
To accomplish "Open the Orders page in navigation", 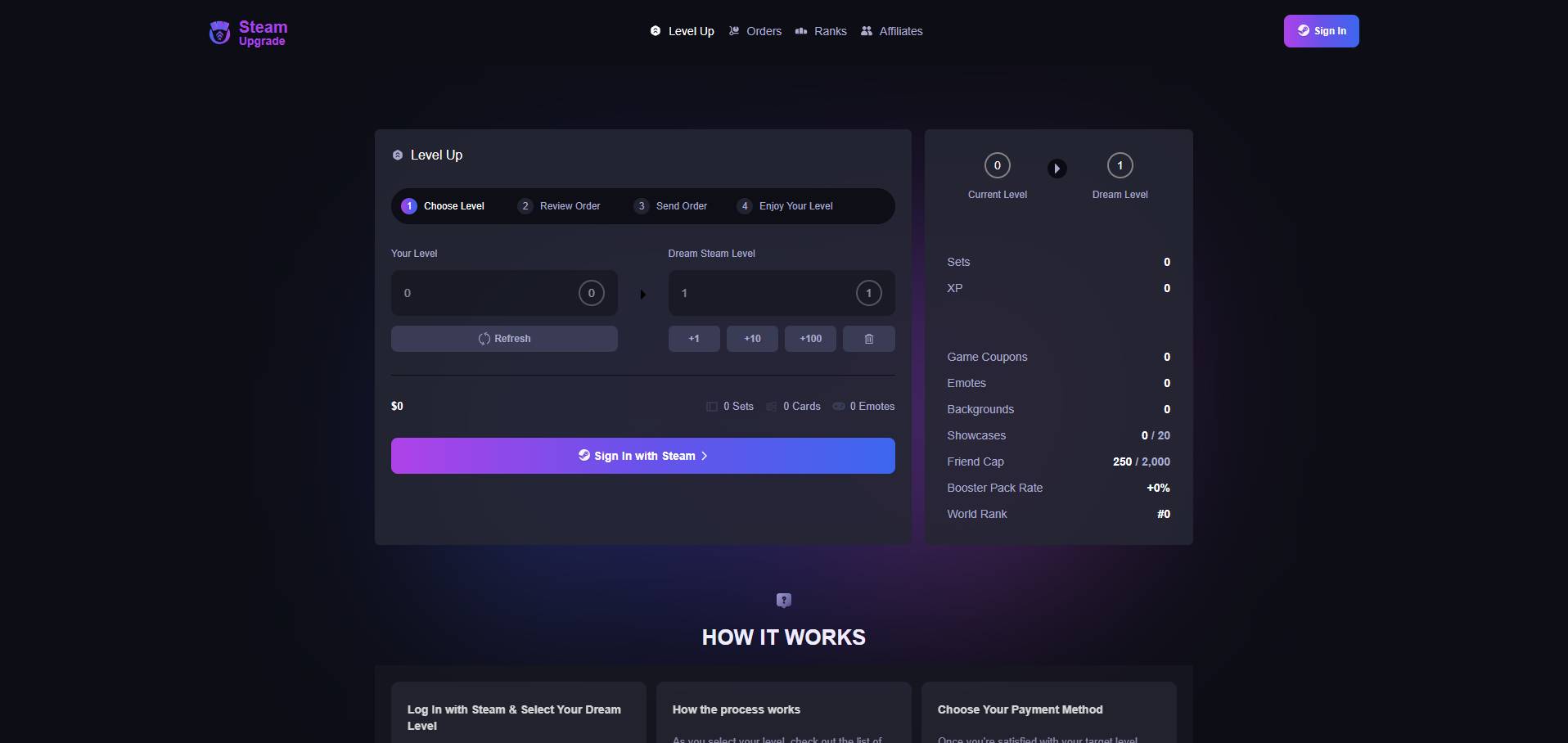I will coord(755,31).
